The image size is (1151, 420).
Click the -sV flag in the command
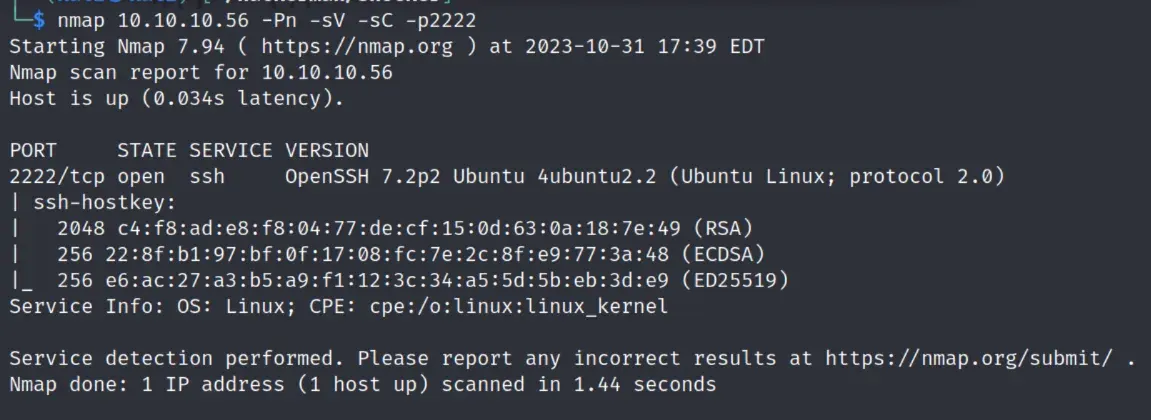pyautogui.click(x=306, y=19)
